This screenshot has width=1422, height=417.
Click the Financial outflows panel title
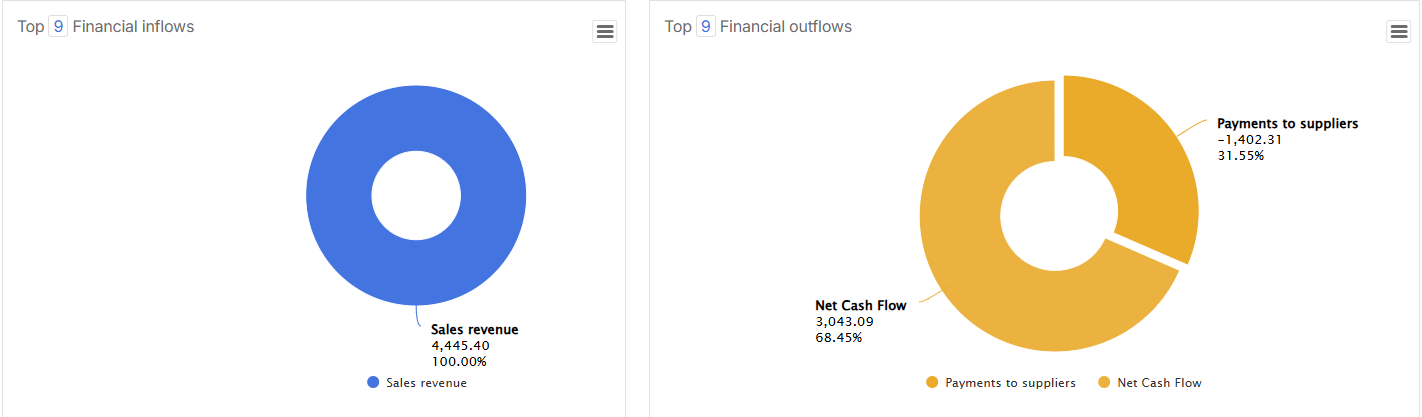(786, 27)
